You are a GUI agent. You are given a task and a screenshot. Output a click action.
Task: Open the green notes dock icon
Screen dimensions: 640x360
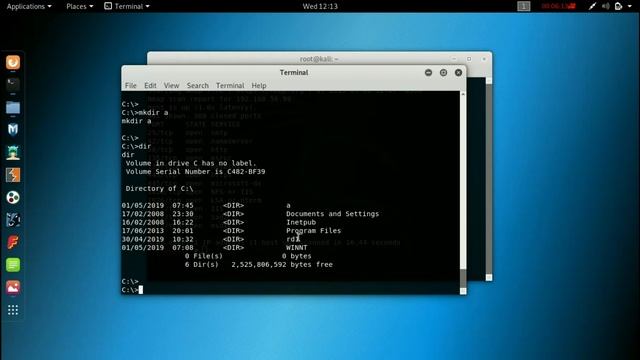(13, 265)
